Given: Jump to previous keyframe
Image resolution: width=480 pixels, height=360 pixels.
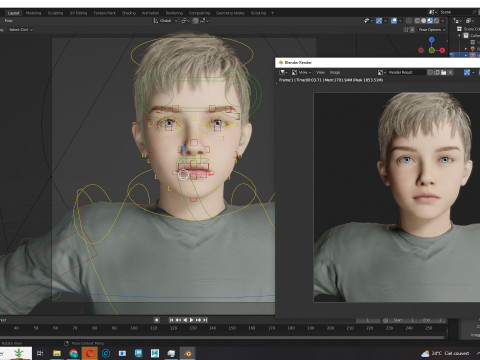Looking at the screenshot, I should (x=178, y=320).
